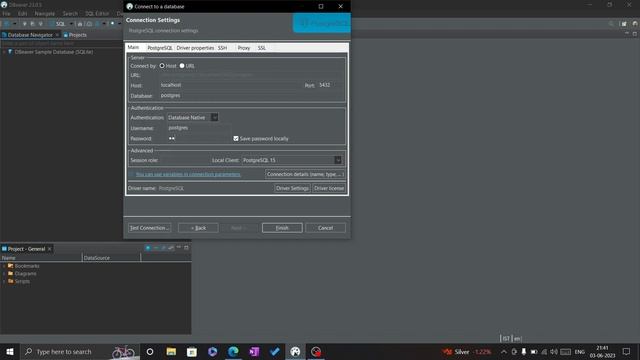Image resolution: width=640 pixels, height=360 pixels.
Task: Click the Password input field
Action: click(x=199, y=138)
